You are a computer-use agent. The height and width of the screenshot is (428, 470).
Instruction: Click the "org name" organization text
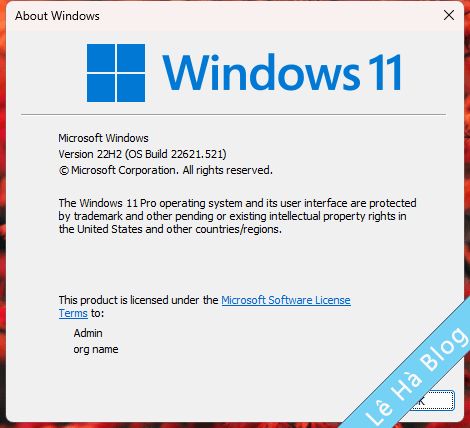[x=96, y=349]
